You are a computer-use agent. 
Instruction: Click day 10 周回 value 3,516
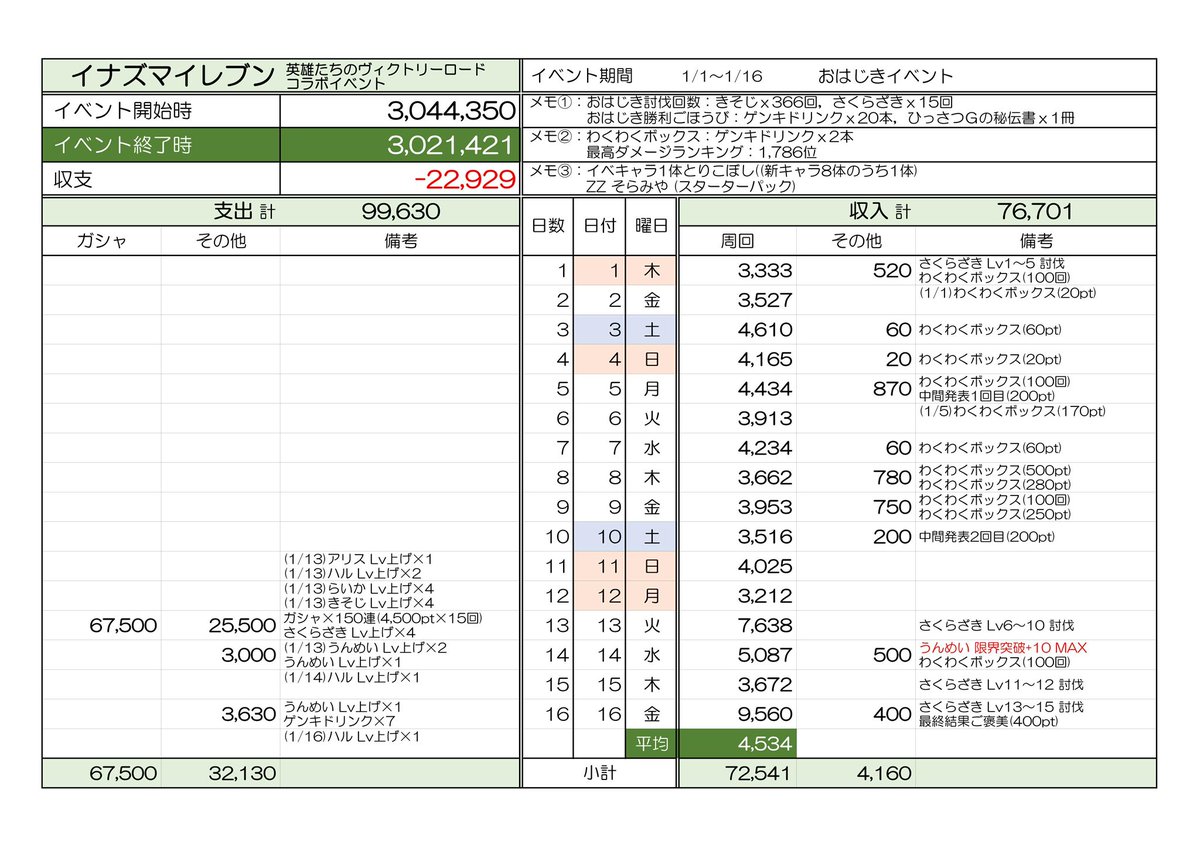(765, 537)
